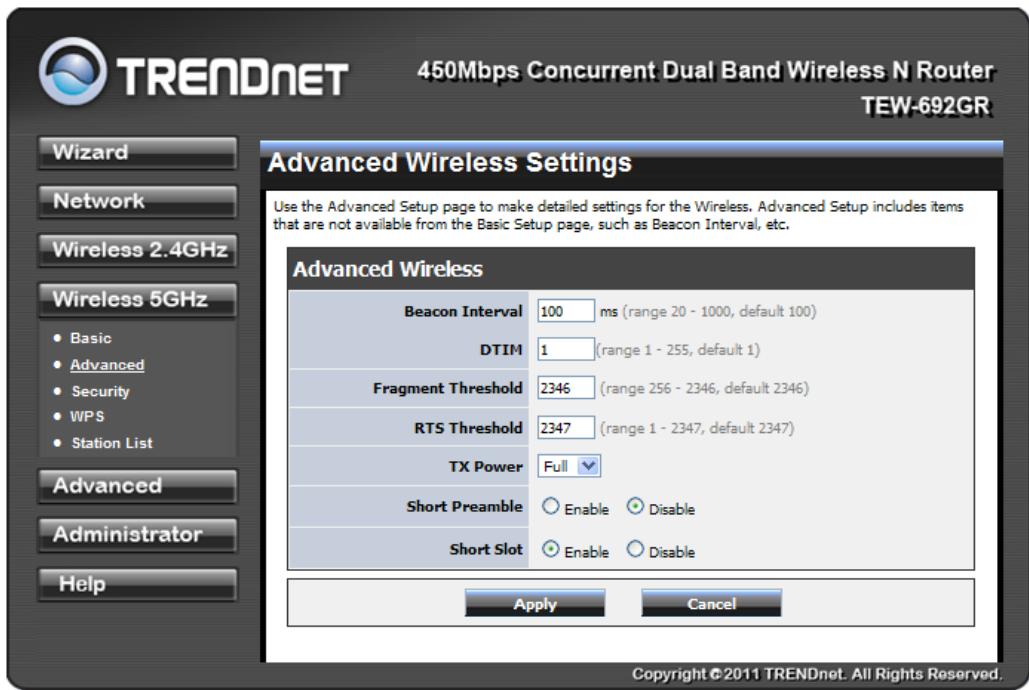Open the Wireless 2.4GHz menu
The width and height of the screenshot is (1029, 690).
[x=137, y=250]
